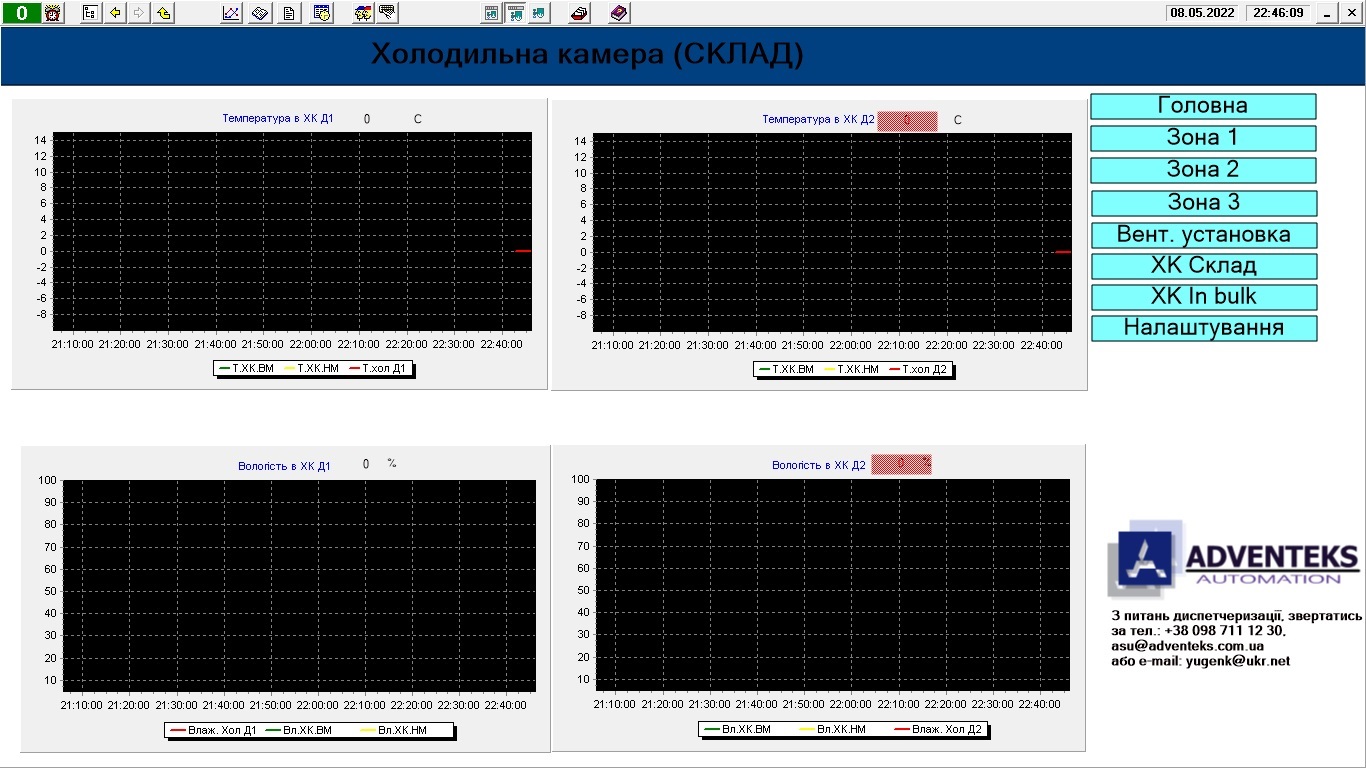Click the green alarm counter showing 0
Image resolution: width=1366 pixels, height=768 pixels.
point(21,13)
